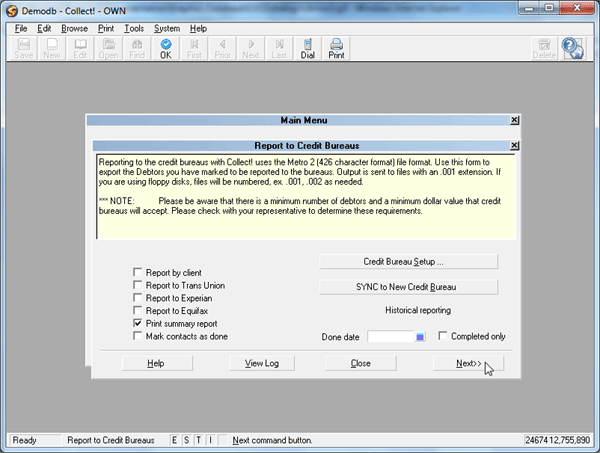Uncheck Print summary report
This screenshot has height=453, width=600.
click(x=137, y=323)
